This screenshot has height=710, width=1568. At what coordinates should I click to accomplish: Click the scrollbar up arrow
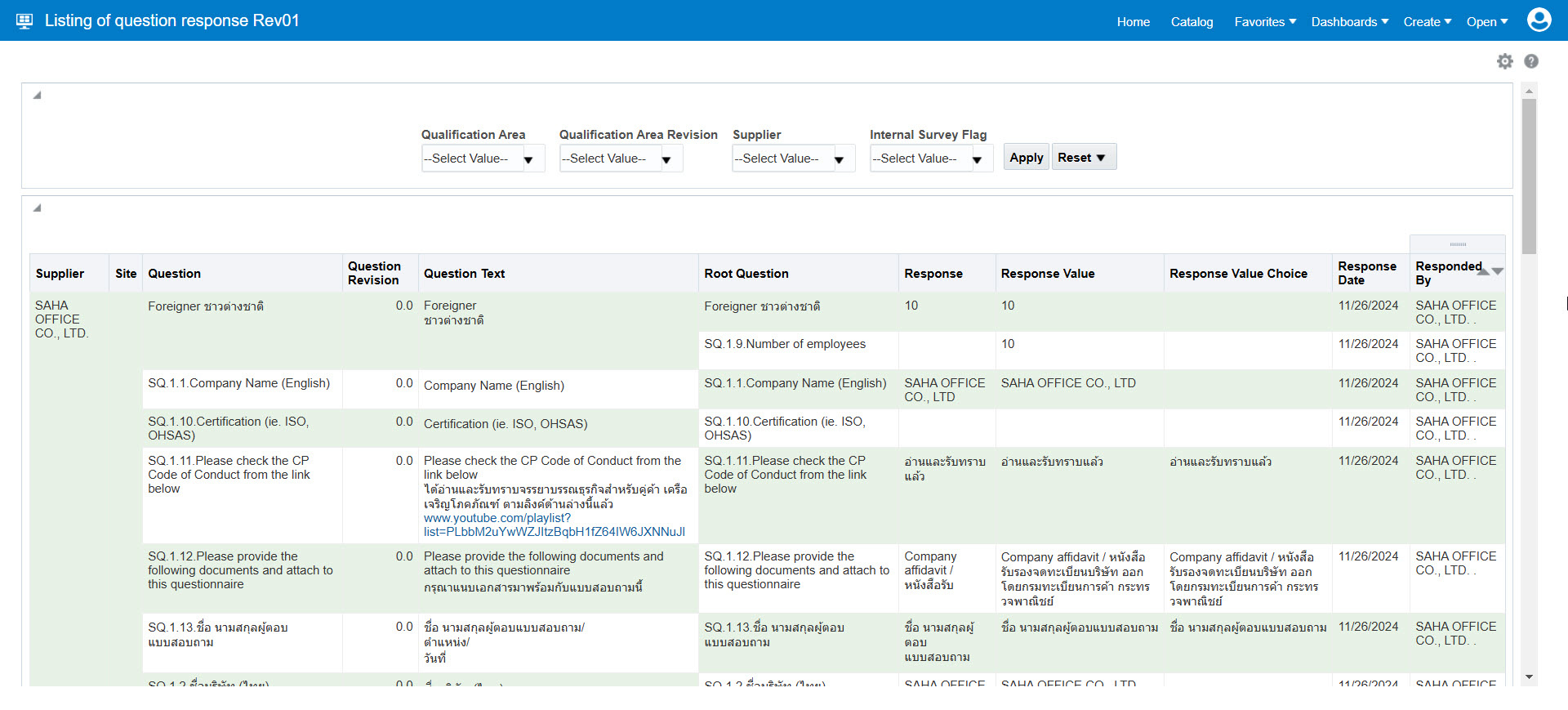1529,91
